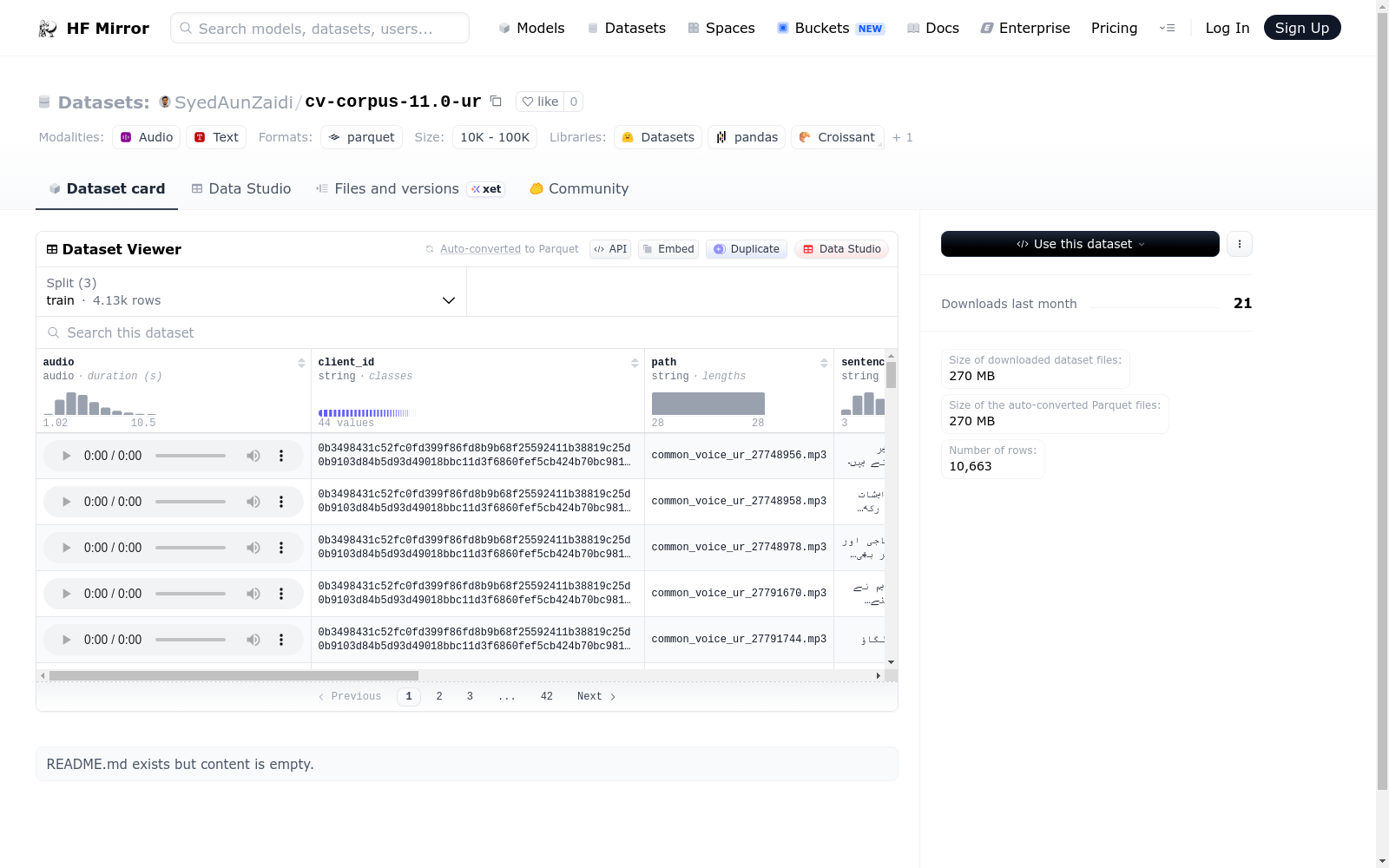Open the Auto-converted to Parquet link
Screen dimensions: 1389x868
[480, 249]
